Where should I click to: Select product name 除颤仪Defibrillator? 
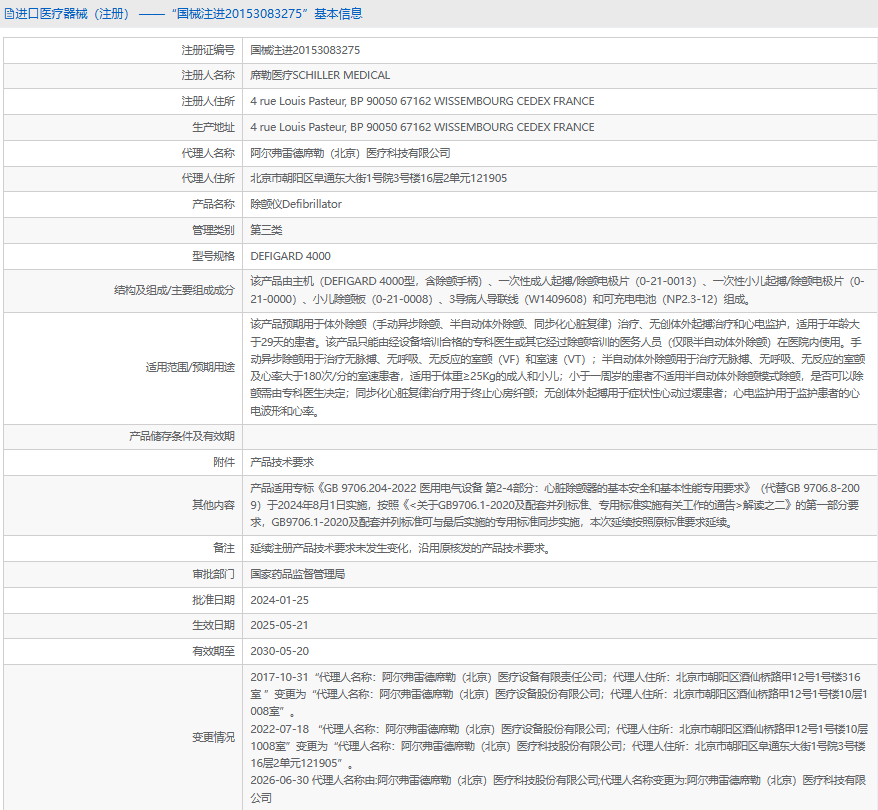click(x=296, y=204)
